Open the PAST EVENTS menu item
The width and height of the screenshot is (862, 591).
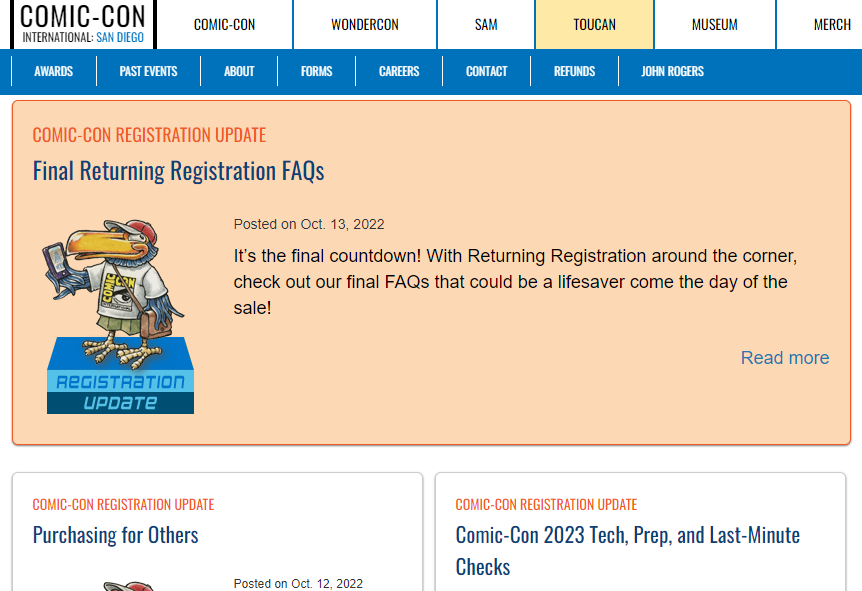[x=148, y=71]
